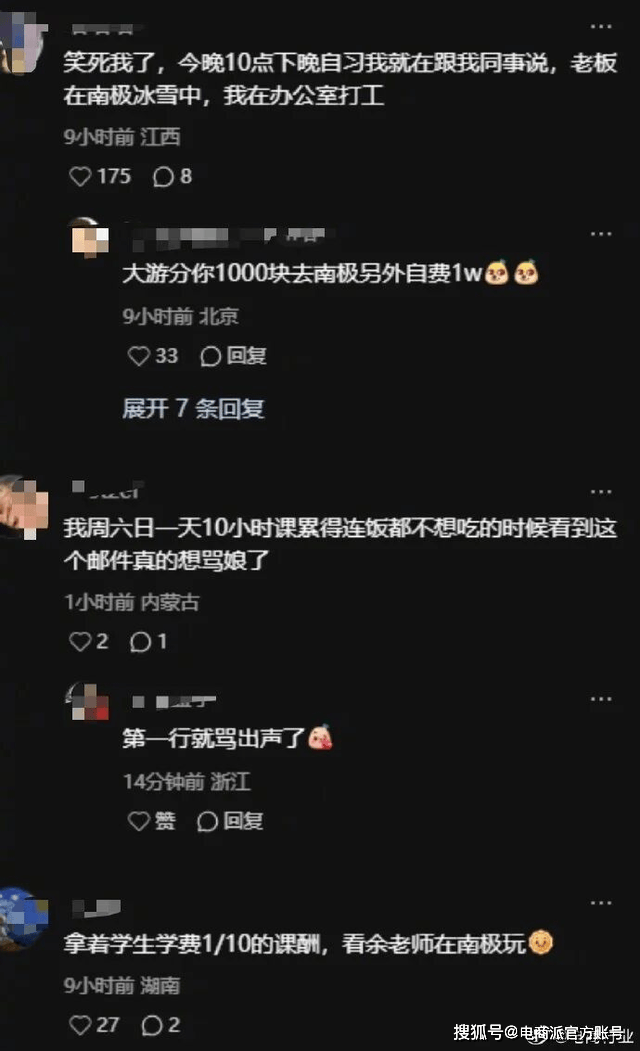Tap 赞 on the Zhejiang reply
The width and height of the screenshot is (640, 1051).
pos(152,820)
